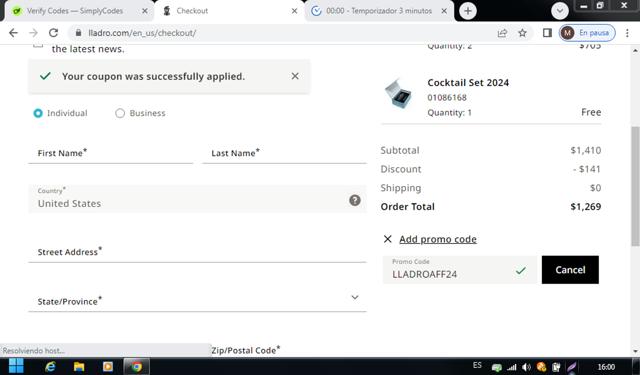Launch Internet Explorer from taskbar

tap(51, 367)
